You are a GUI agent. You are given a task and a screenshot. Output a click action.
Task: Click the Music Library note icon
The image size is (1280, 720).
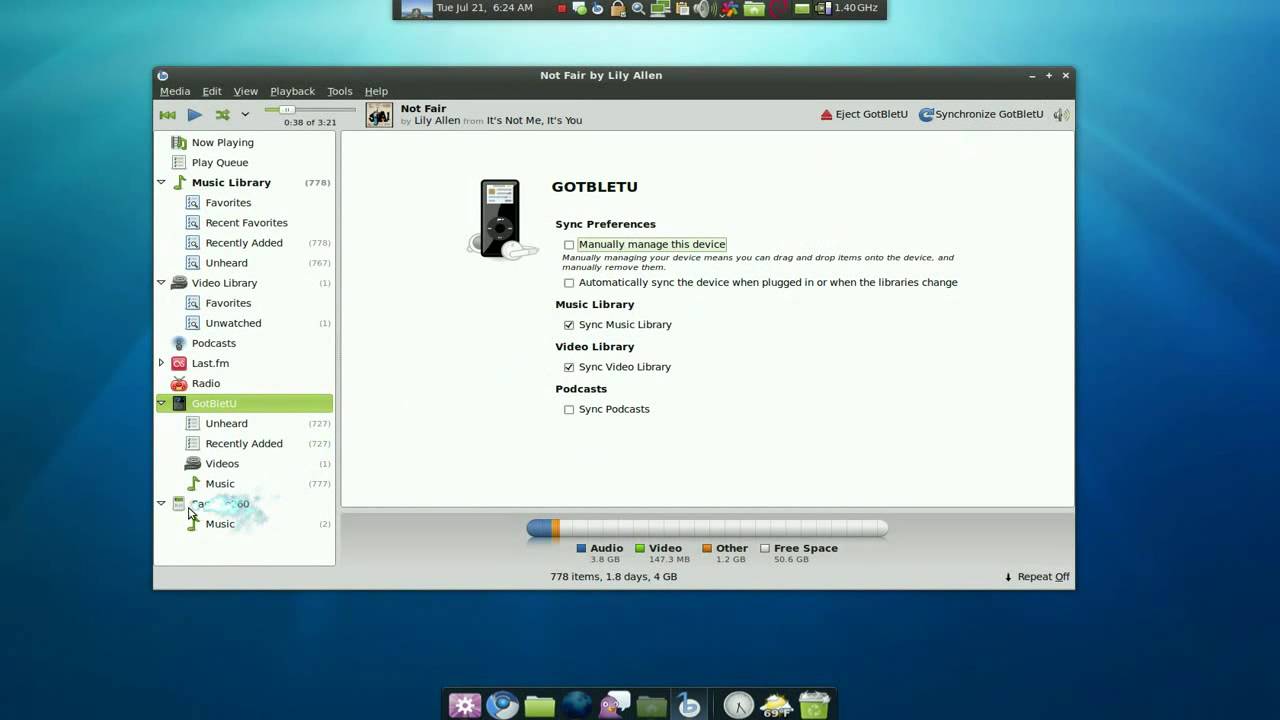(180, 183)
